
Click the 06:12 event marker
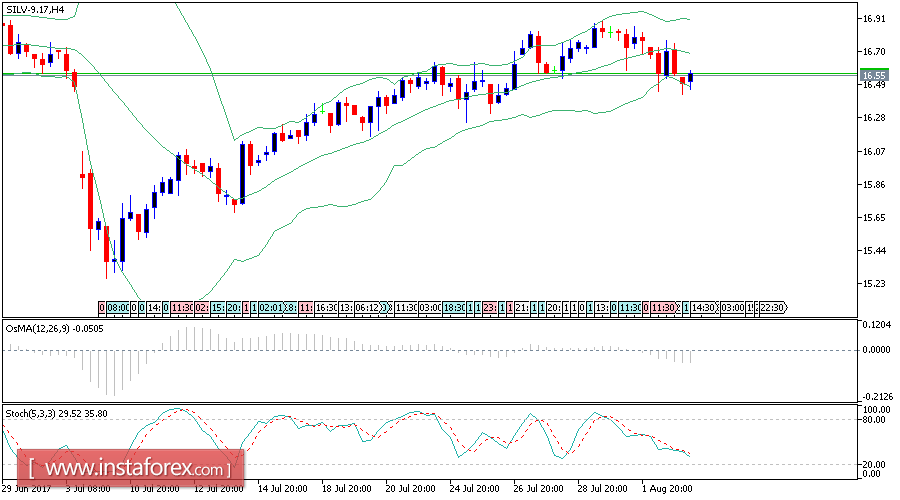366,308
